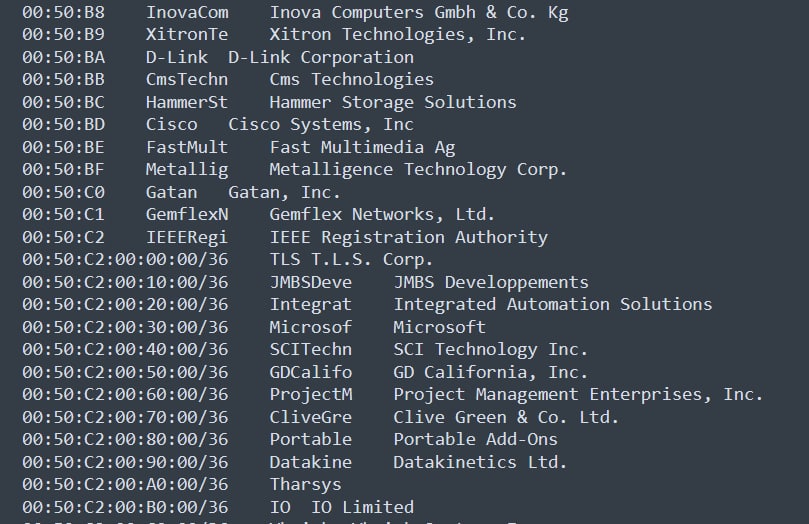
Task: Click the GD California, Inc. text
Action: 490,372
